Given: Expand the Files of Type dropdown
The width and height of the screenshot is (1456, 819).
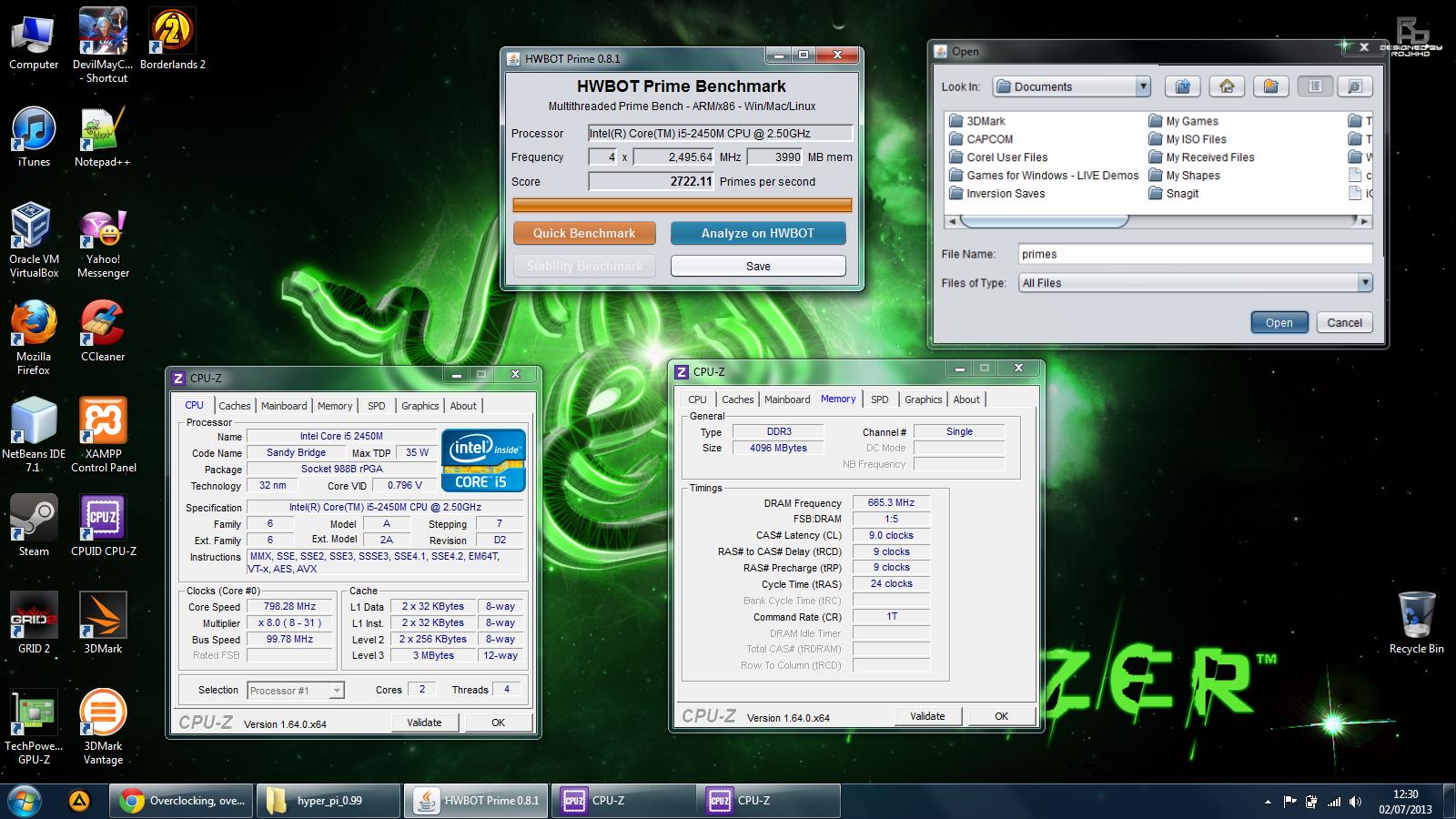Looking at the screenshot, I should coord(1364,283).
